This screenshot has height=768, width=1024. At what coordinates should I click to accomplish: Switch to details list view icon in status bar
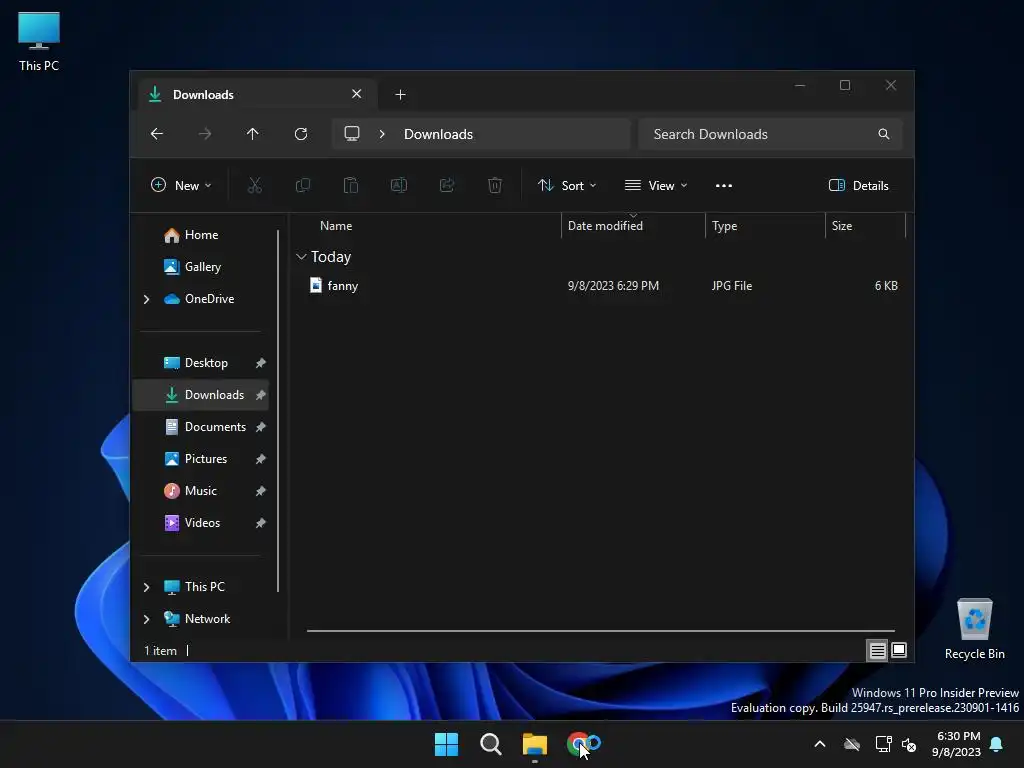pyautogui.click(x=877, y=650)
